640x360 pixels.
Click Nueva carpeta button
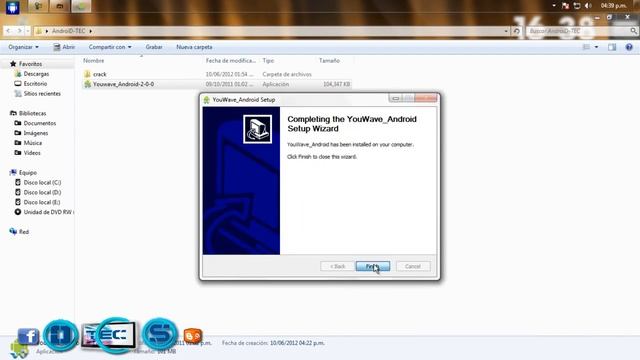[x=194, y=47]
